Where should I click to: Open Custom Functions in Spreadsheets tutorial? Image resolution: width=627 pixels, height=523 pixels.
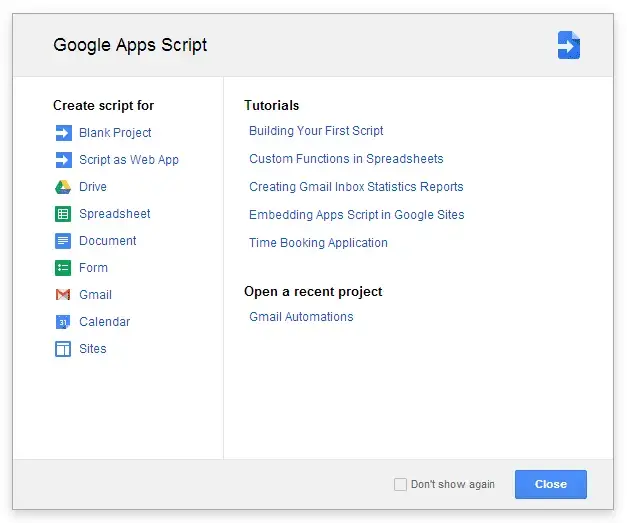[x=346, y=159]
